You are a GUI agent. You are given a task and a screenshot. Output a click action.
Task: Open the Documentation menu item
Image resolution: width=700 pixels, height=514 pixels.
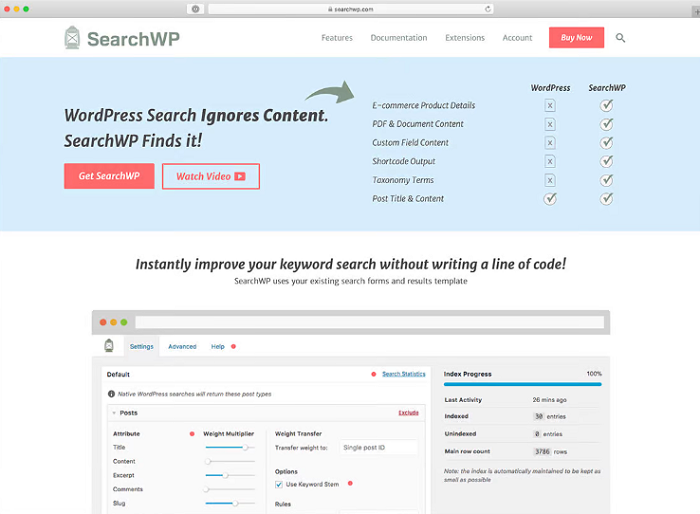point(399,38)
